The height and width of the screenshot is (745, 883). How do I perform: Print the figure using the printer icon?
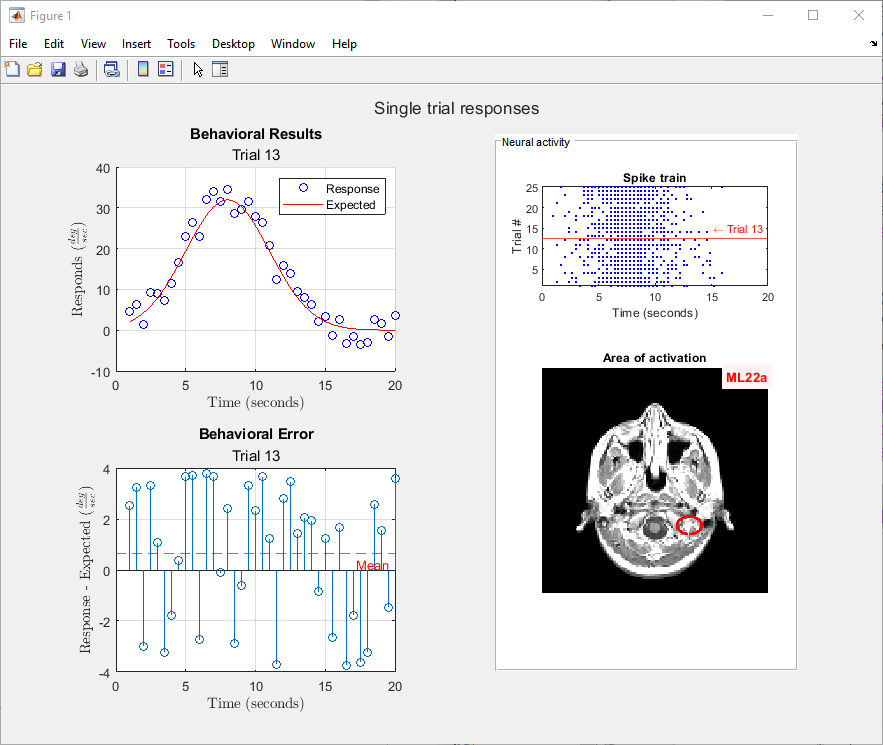click(x=80, y=69)
